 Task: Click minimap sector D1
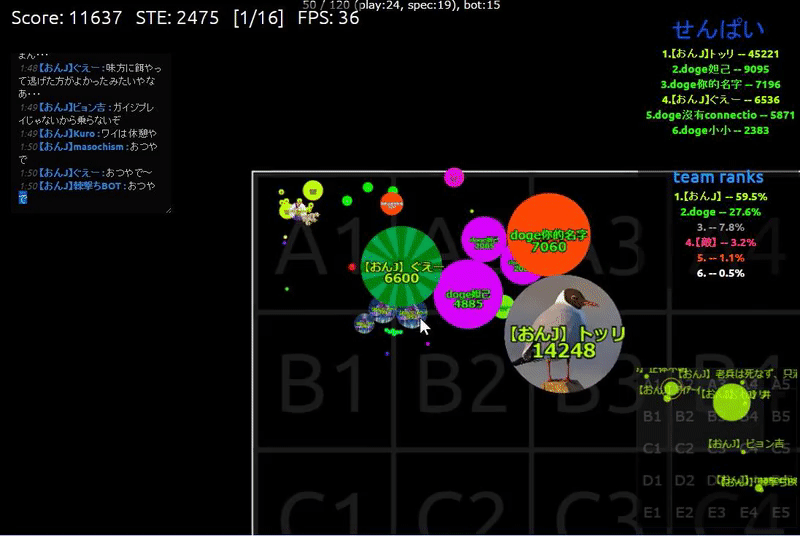pyautogui.click(x=652, y=480)
